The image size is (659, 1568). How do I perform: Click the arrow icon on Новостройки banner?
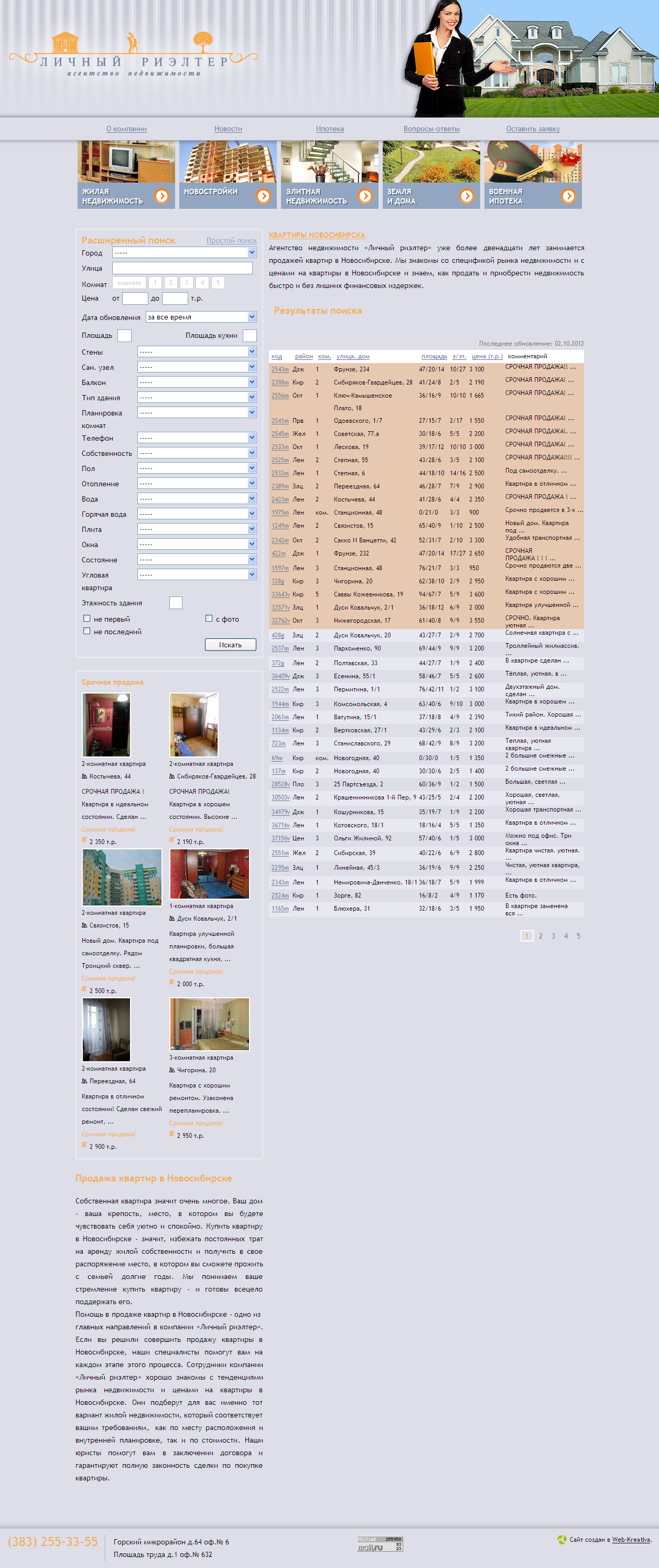pos(264,195)
